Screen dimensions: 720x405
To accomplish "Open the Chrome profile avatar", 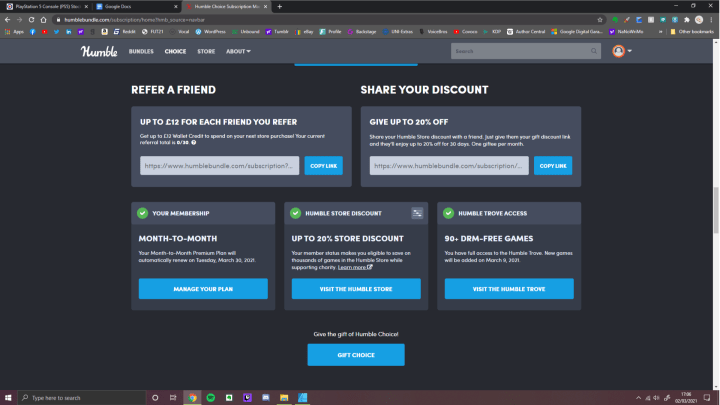I will pos(699,20).
